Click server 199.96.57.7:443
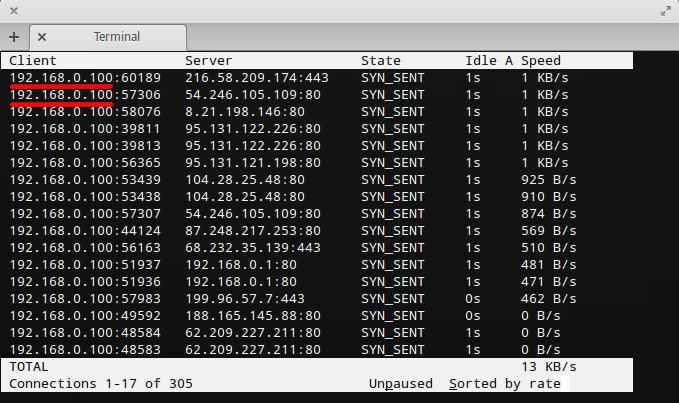This screenshot has width=679, height=403. point(245,299)
